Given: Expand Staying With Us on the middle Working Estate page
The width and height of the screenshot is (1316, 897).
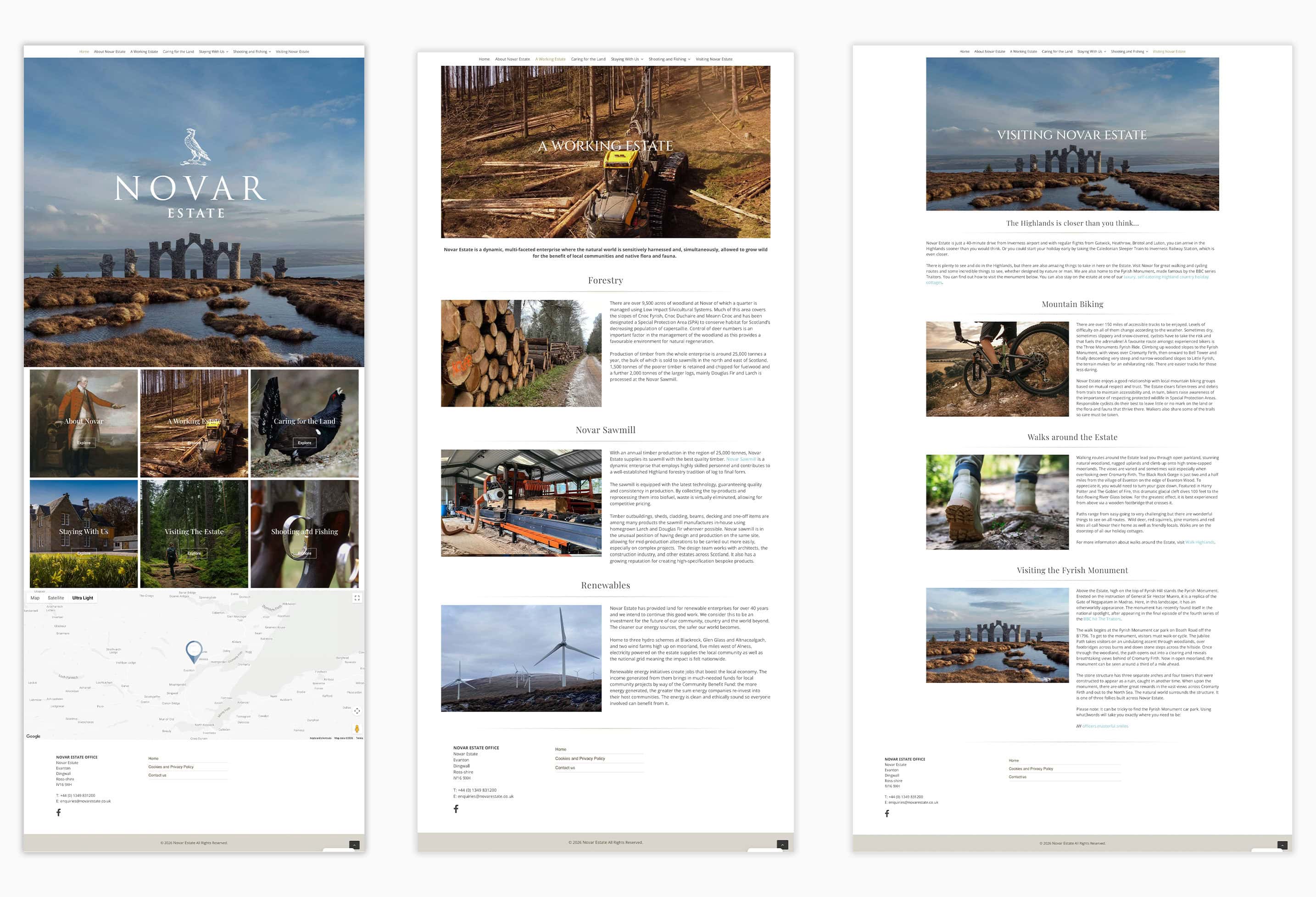Looking at the screenshot, I should click(x=627, y=59).
